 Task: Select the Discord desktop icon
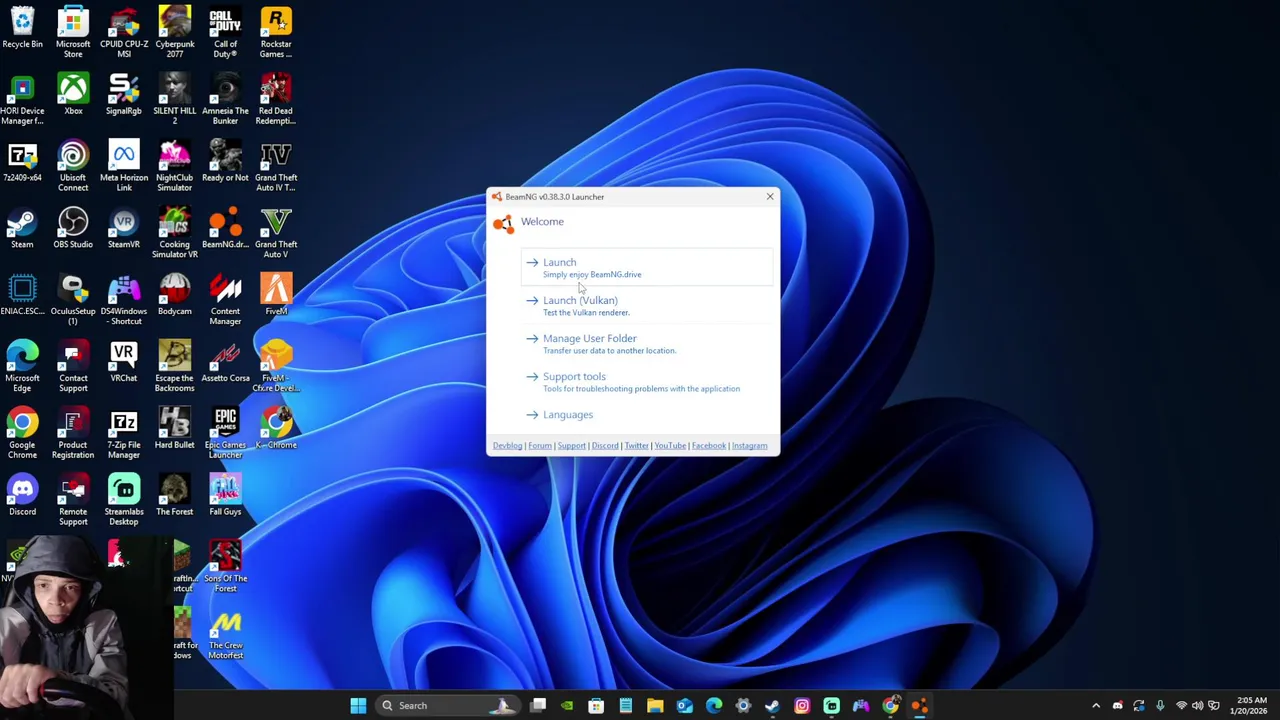click(x=22, y=497)
